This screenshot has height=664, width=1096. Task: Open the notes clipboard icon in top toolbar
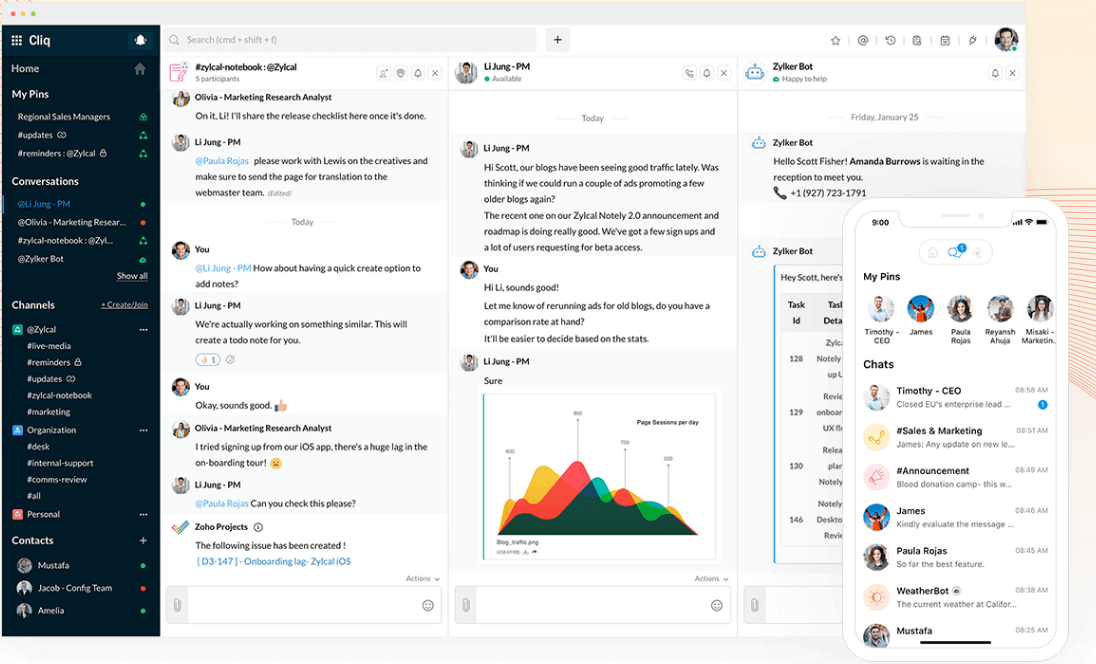click(917, 41)
